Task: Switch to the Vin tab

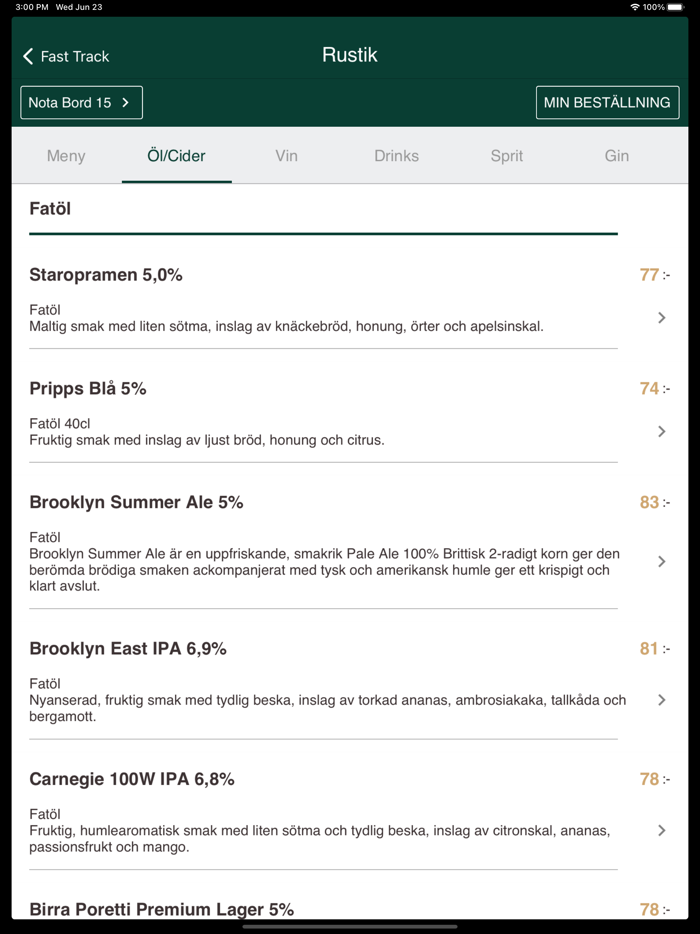Action: 286,156
